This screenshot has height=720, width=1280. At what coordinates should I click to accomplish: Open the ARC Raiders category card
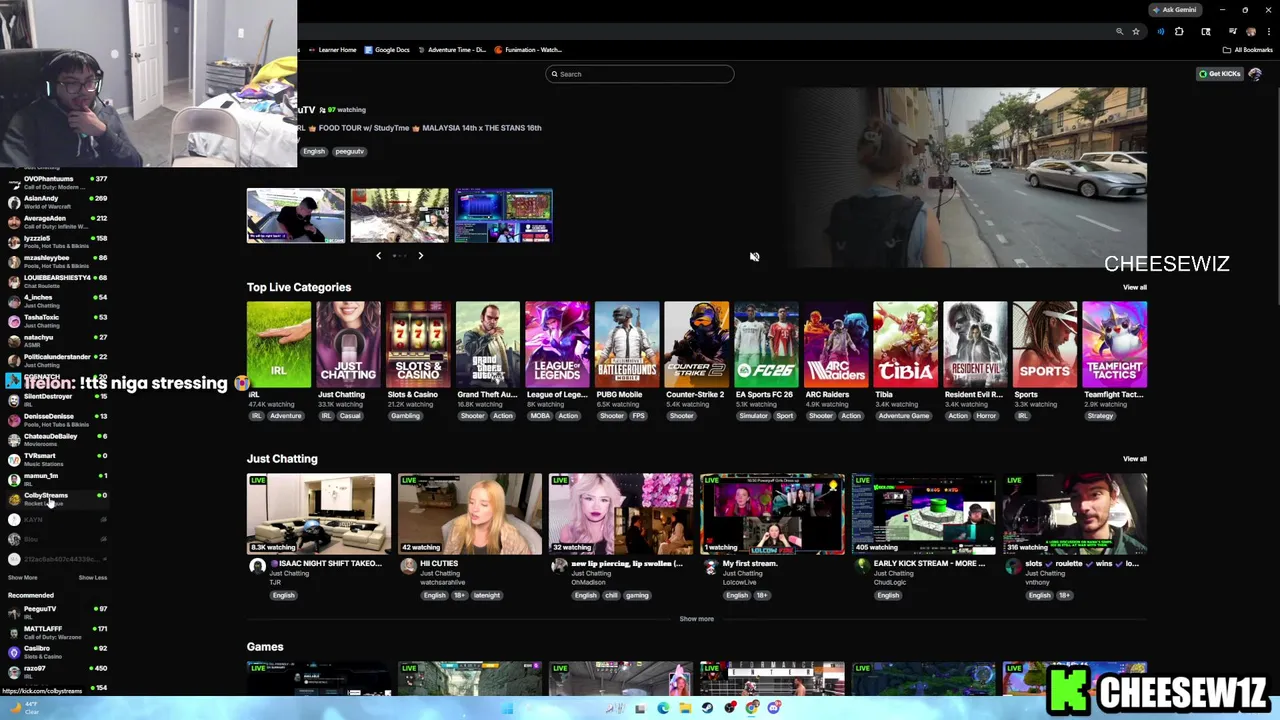coord(836,345)
